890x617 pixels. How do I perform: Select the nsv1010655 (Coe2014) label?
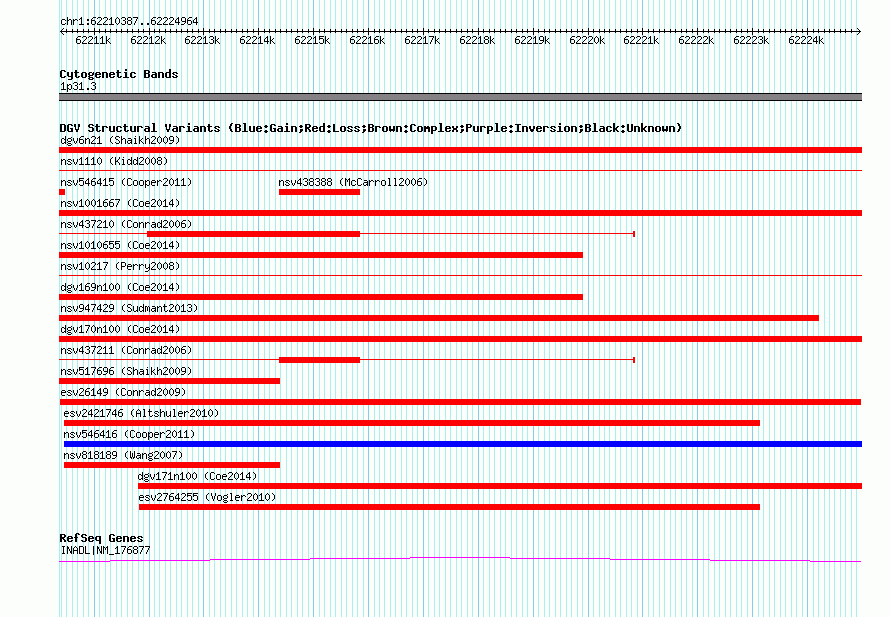click(x=120, y=245)
